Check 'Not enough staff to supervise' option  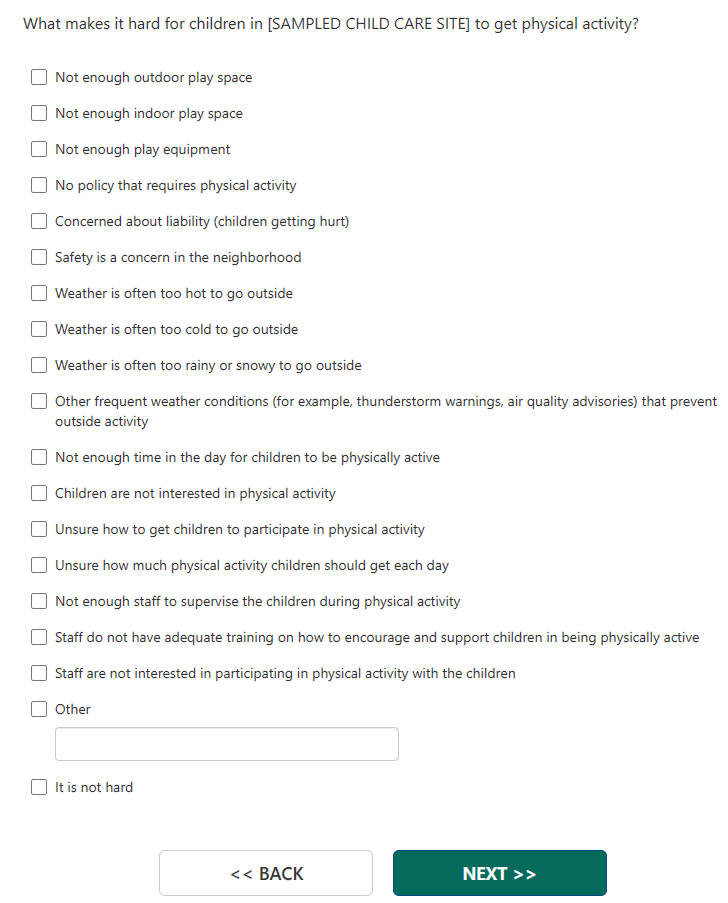point(39,601)
